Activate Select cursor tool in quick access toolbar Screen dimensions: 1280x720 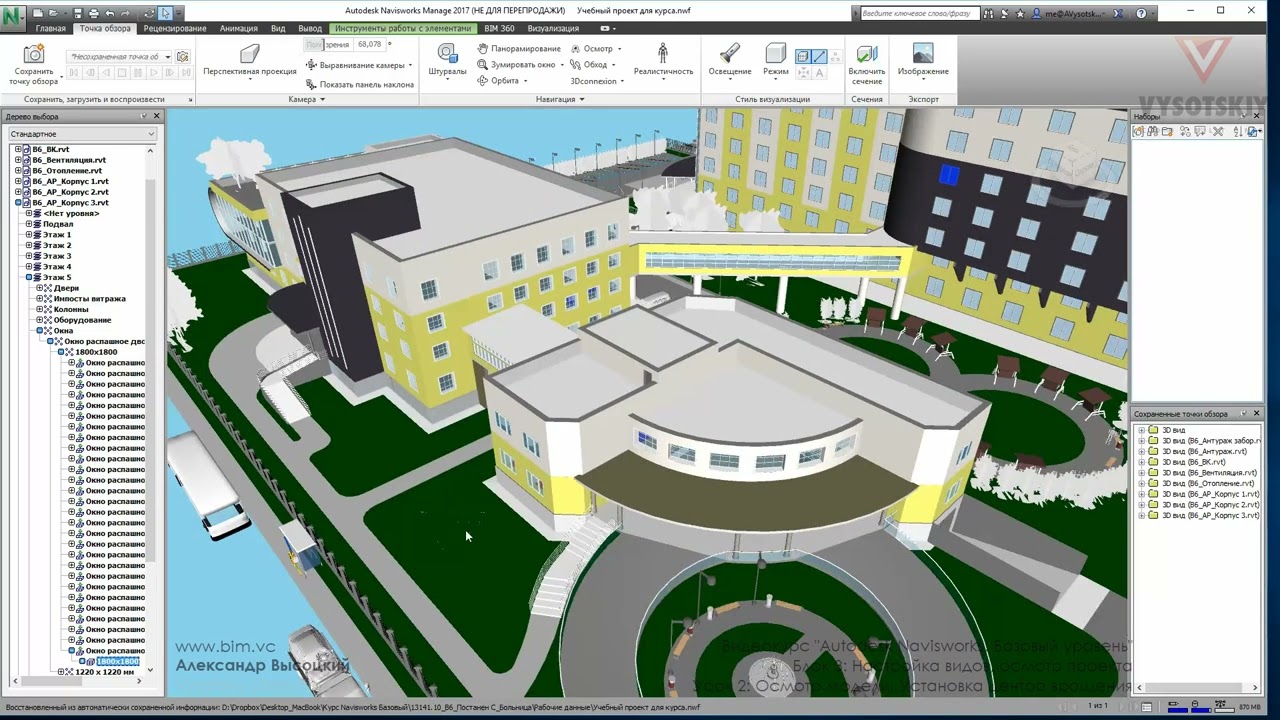166,13
